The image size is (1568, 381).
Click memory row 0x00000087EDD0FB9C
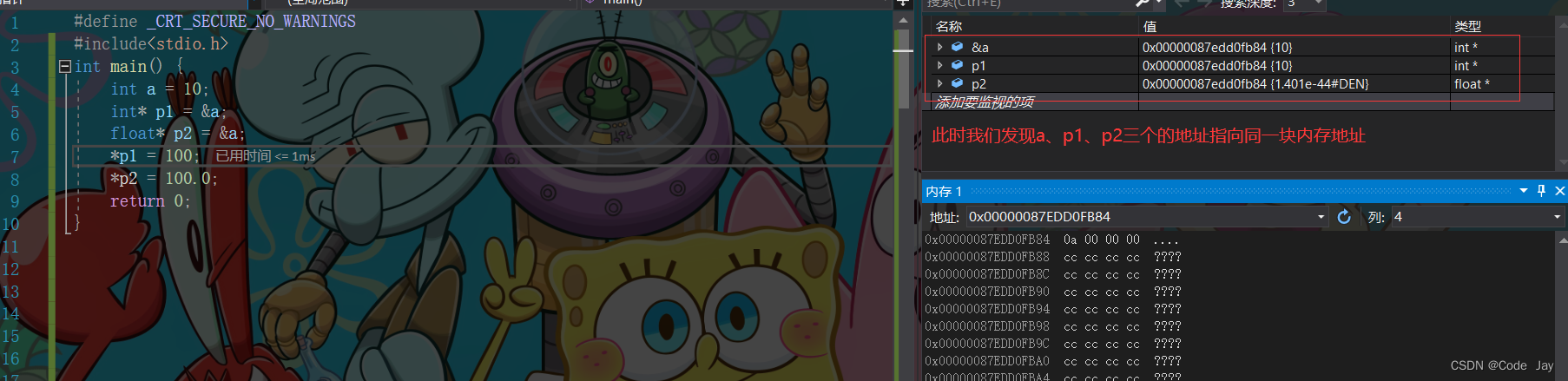coord(1052,344)
